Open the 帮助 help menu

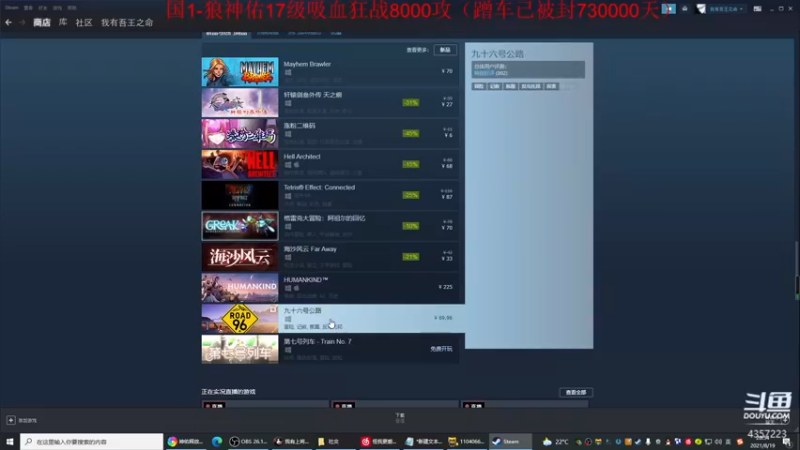point(72,8)
